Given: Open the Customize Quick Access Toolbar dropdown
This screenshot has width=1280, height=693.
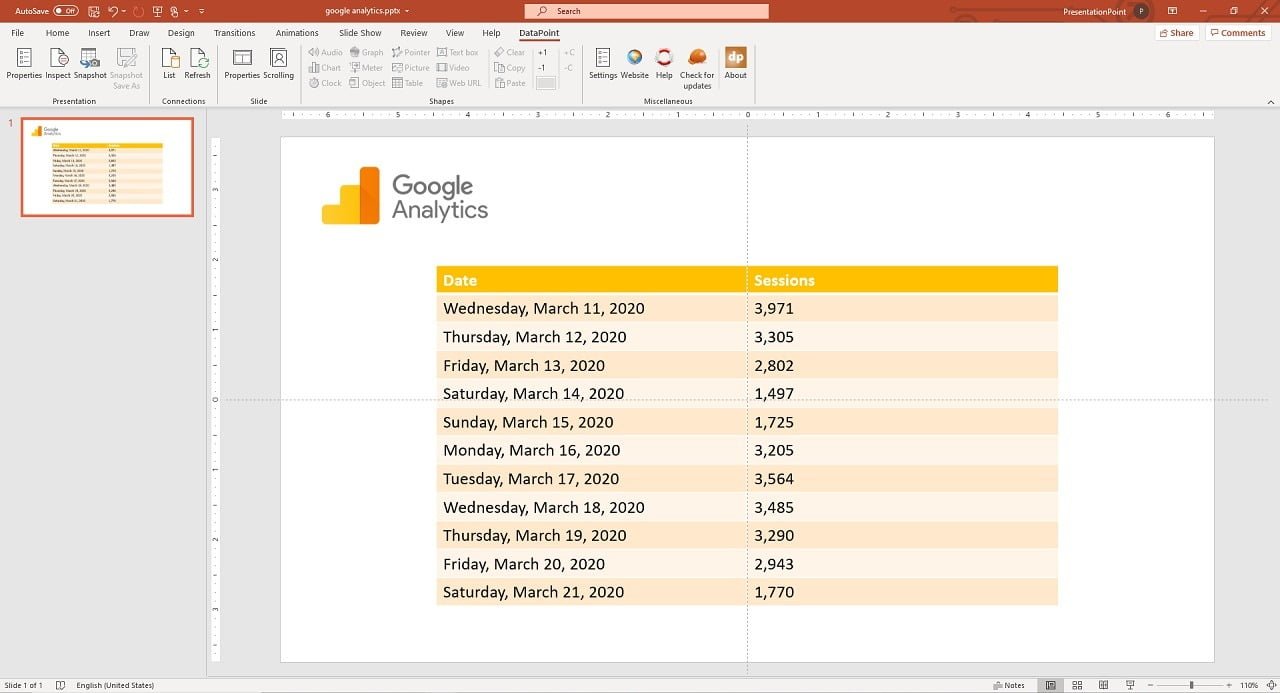Looking at the screenshot, I should click(201, 11).
